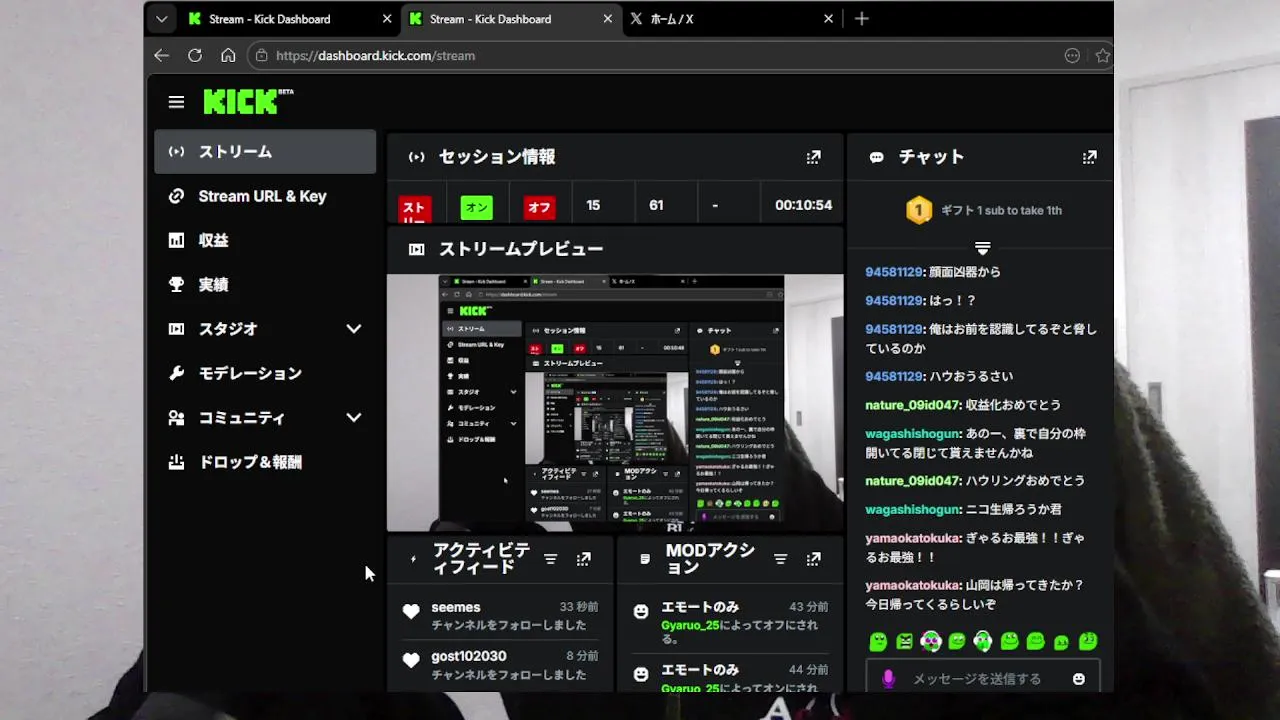
Task: Expand the スタジオ sidebar section
Action: point(353,329)
